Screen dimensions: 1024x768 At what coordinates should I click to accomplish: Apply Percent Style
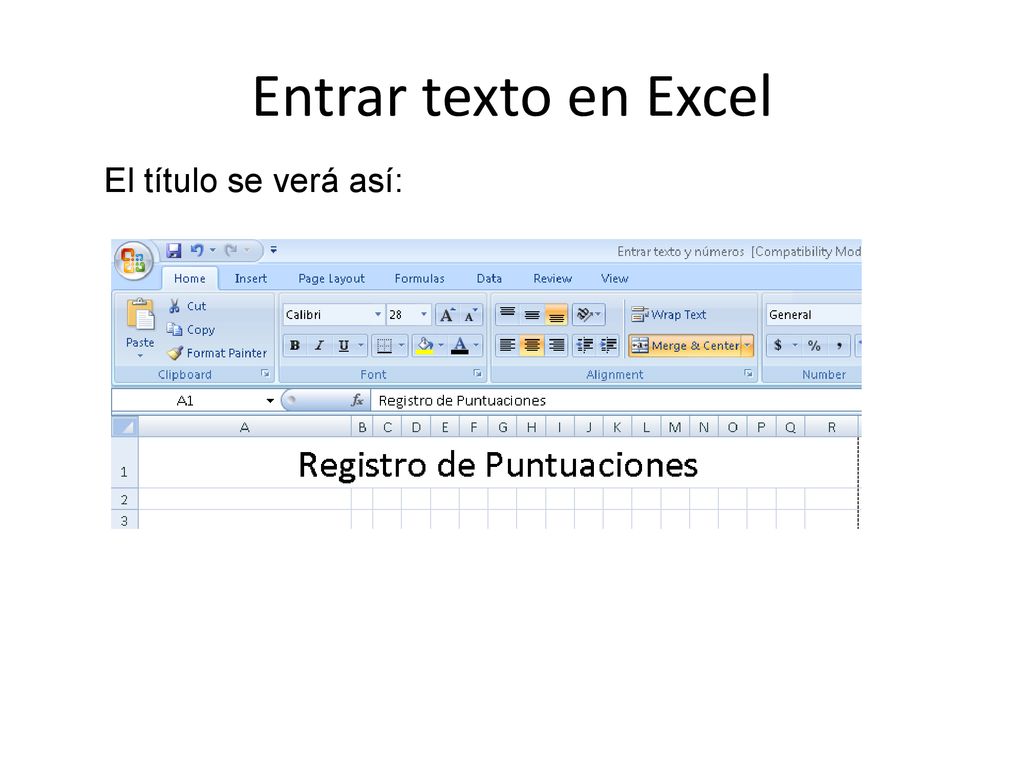tap(814, 345)
